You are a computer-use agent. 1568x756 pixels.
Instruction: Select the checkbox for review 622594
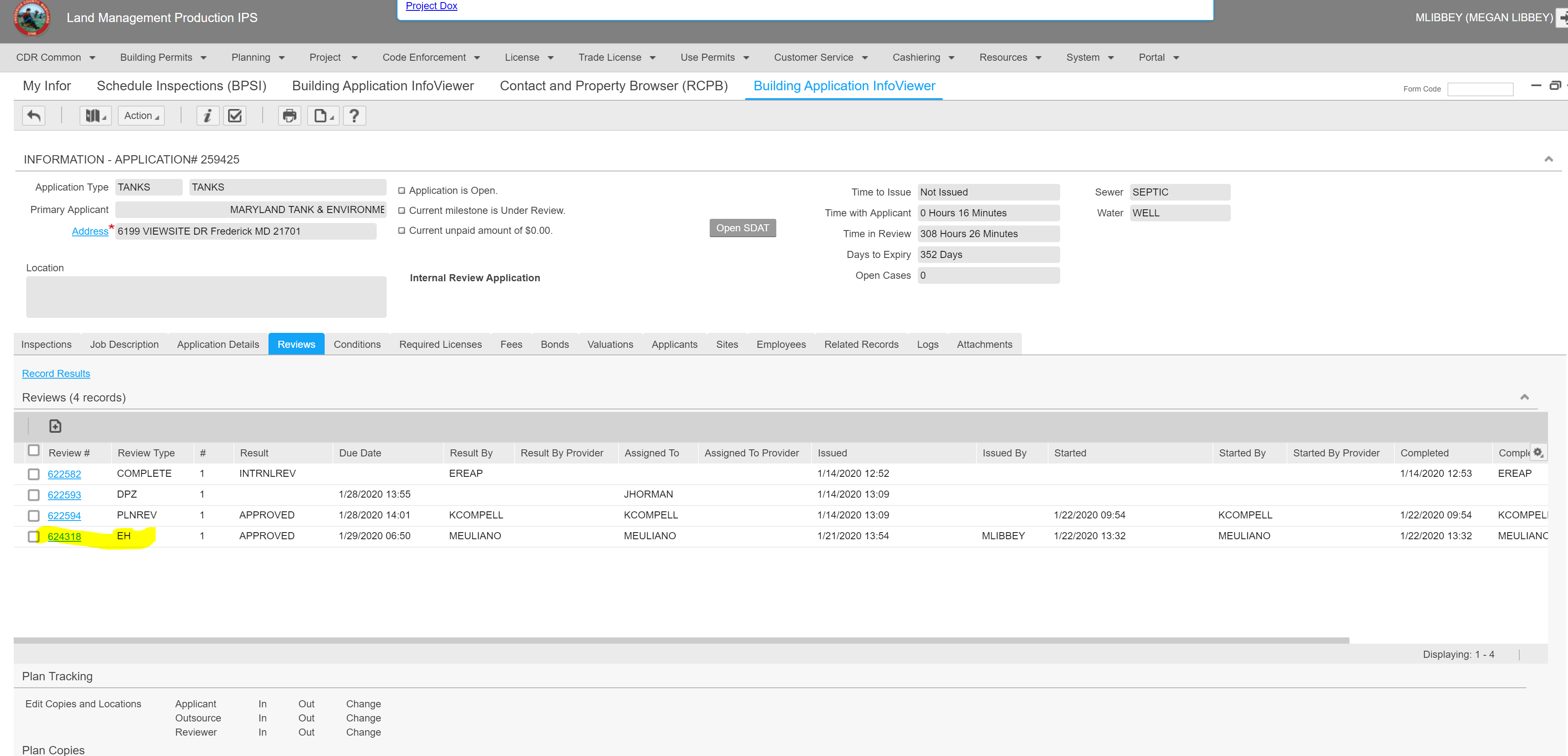click(34, 516)
